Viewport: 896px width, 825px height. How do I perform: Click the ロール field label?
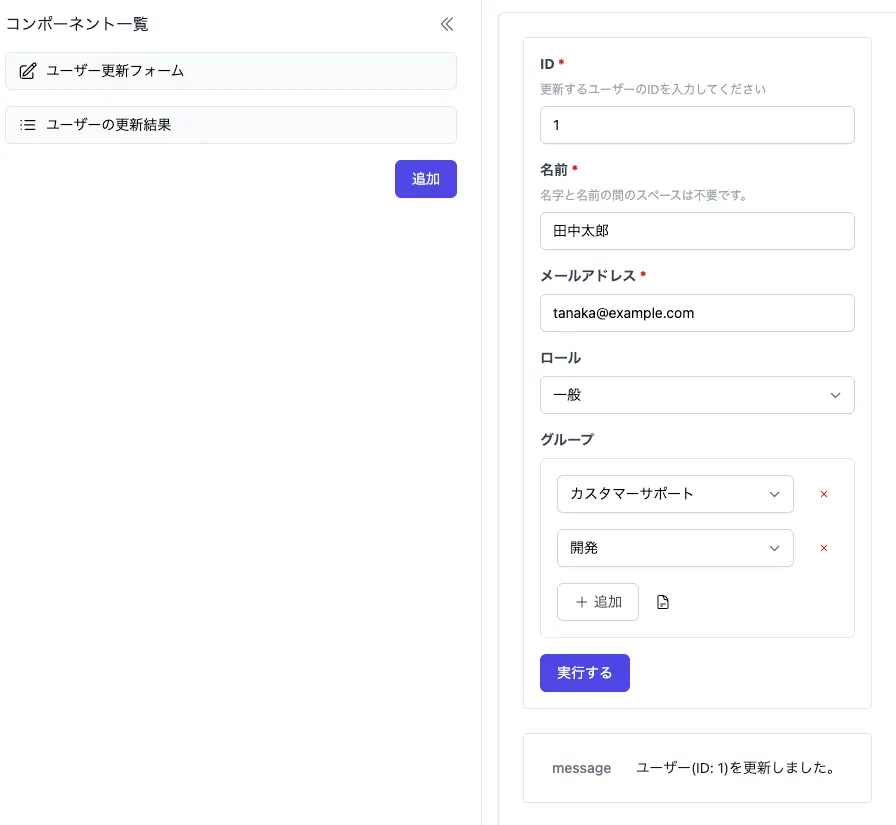(x=561, y=358)
